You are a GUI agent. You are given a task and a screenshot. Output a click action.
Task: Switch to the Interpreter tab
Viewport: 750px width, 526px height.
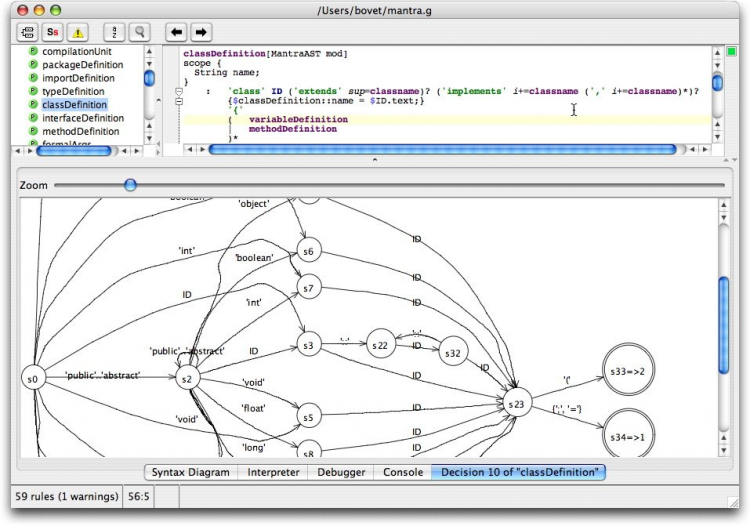tap(273, 472)
